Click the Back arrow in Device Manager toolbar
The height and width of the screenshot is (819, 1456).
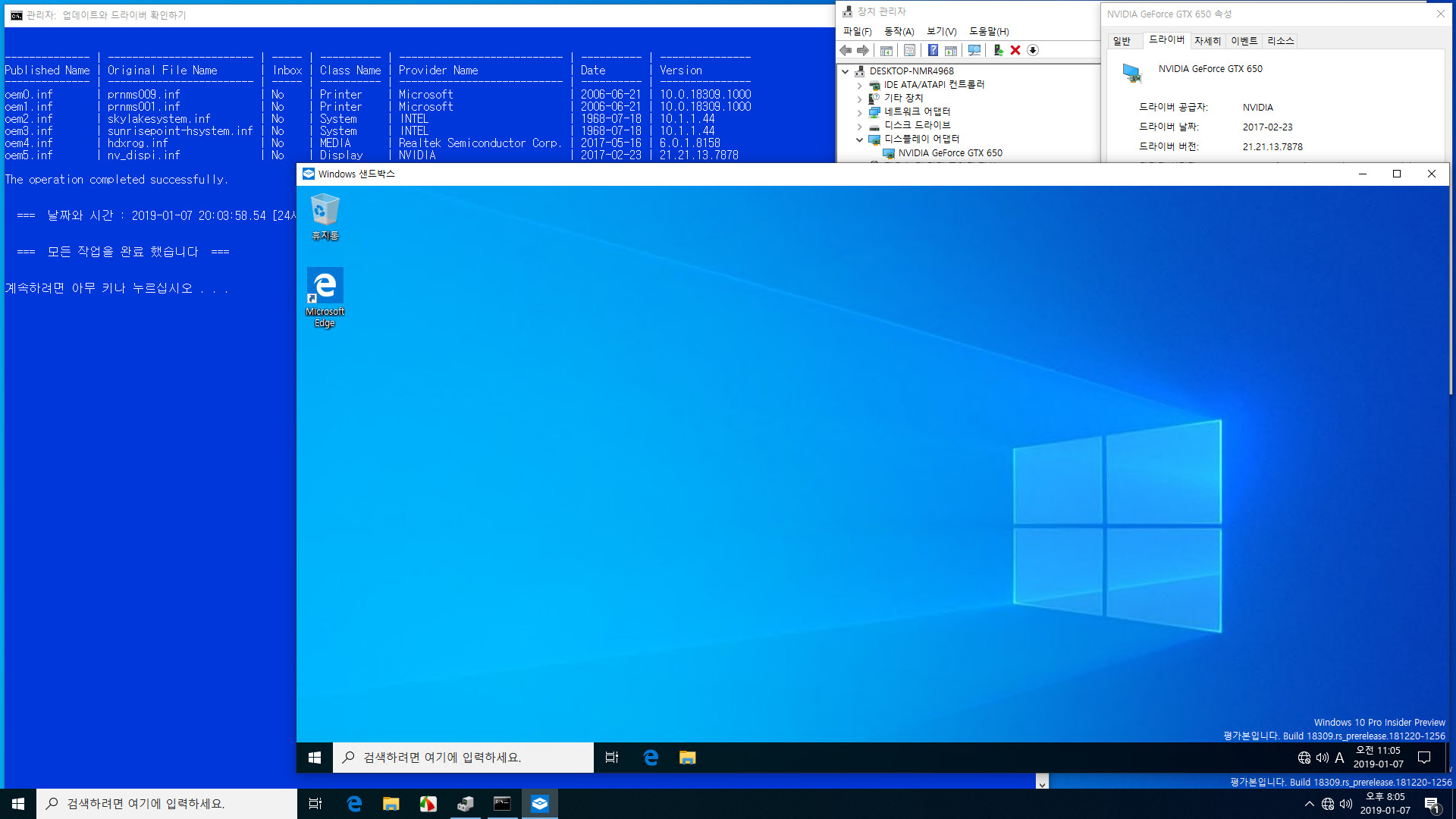(846, 50)
